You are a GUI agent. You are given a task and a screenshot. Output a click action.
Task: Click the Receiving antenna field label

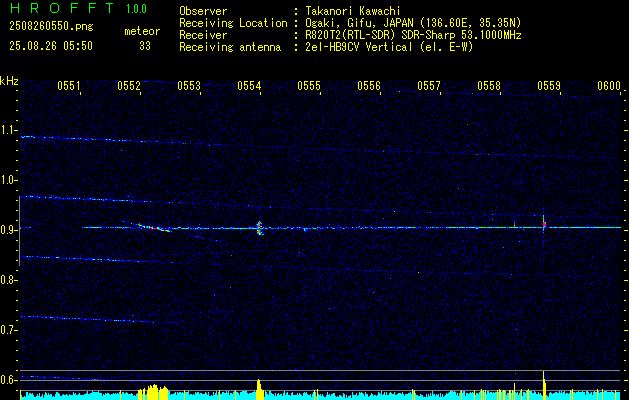230,47
